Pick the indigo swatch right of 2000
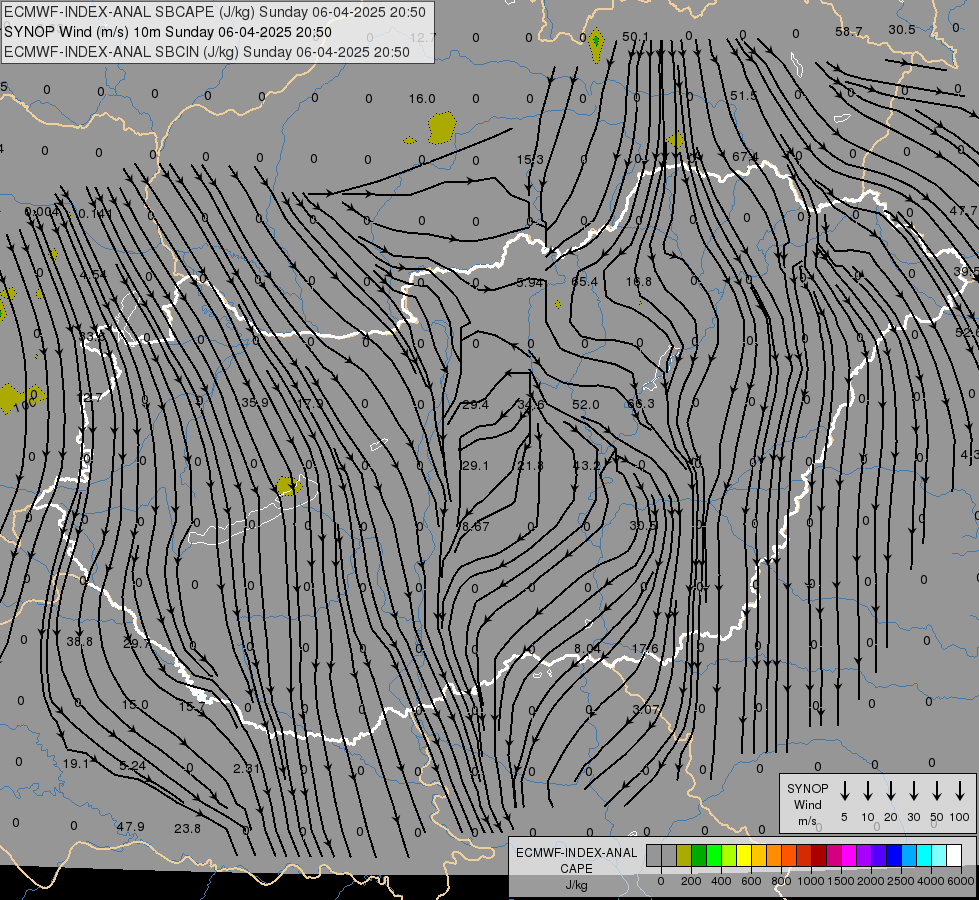 coord(878,856)
